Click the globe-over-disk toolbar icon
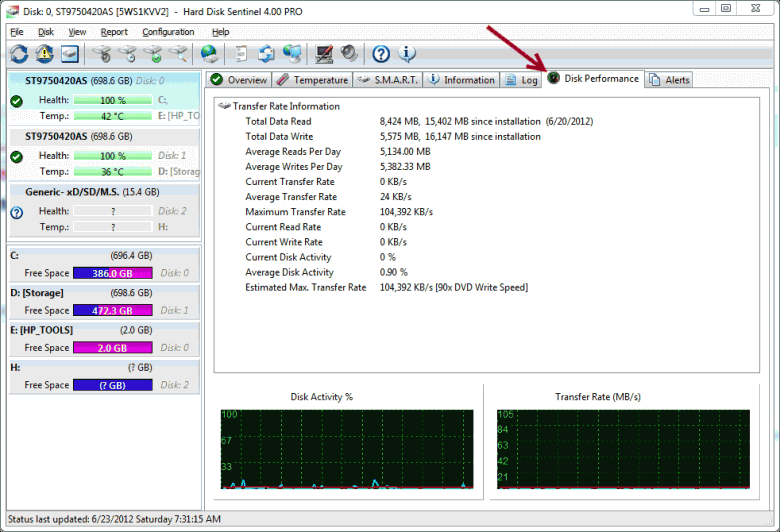The width and height of the screenshot is (780, 532). click(x=209, y=54)
